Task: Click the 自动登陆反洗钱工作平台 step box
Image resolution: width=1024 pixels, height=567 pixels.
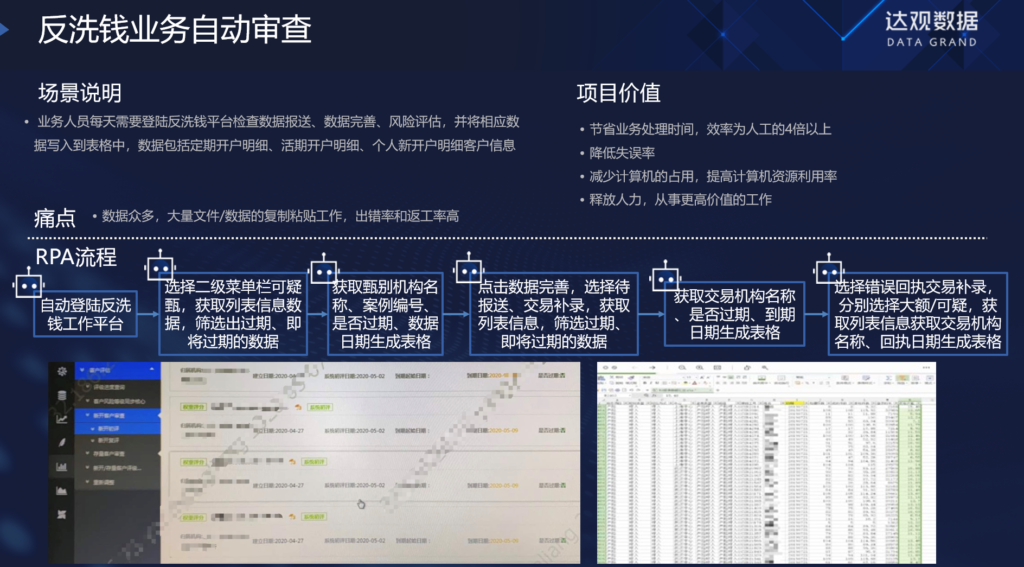Action: click(86, 314)
